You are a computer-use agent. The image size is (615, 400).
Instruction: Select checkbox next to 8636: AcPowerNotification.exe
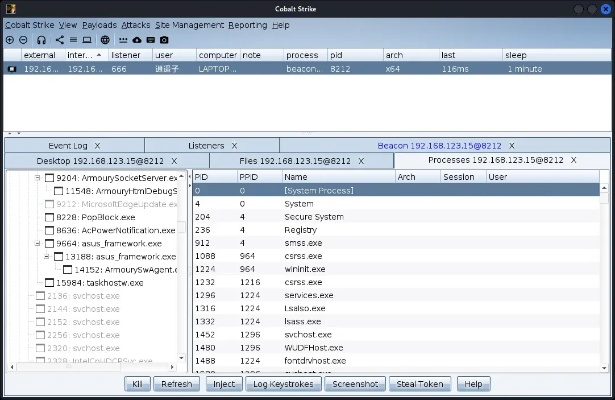click(50, 229)
